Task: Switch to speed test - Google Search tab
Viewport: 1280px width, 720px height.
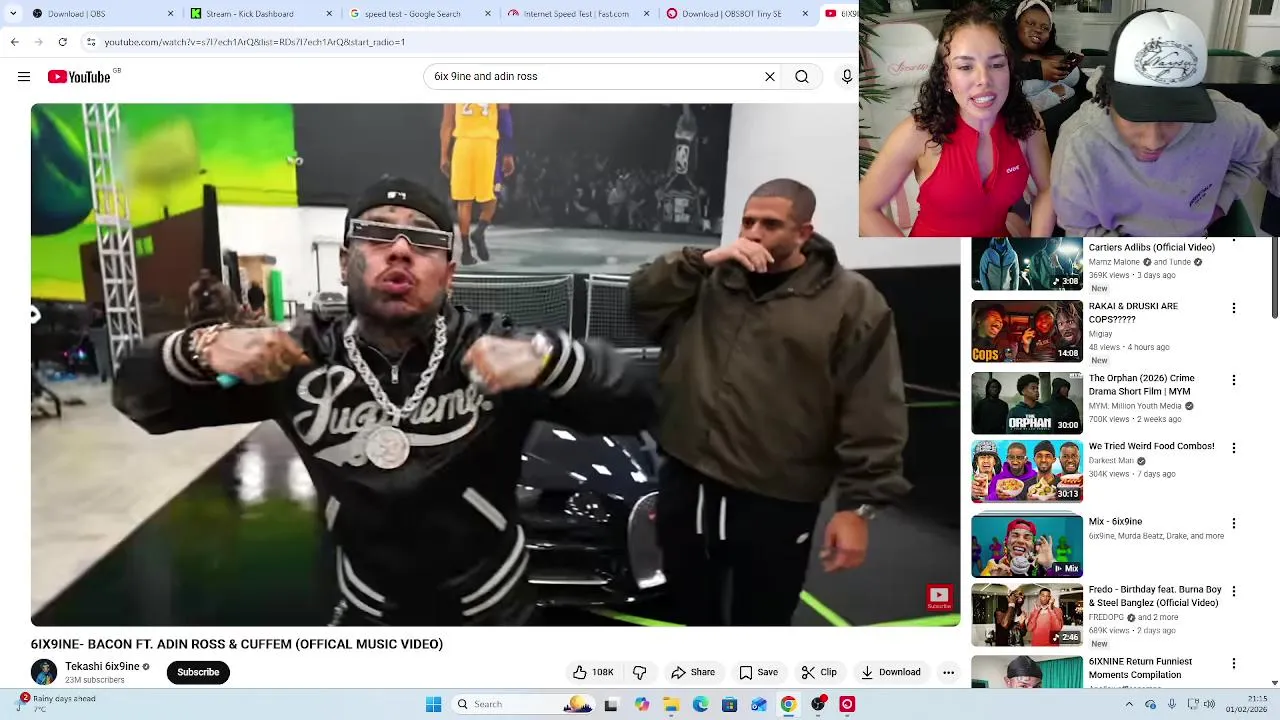Action: pos(420,14)
